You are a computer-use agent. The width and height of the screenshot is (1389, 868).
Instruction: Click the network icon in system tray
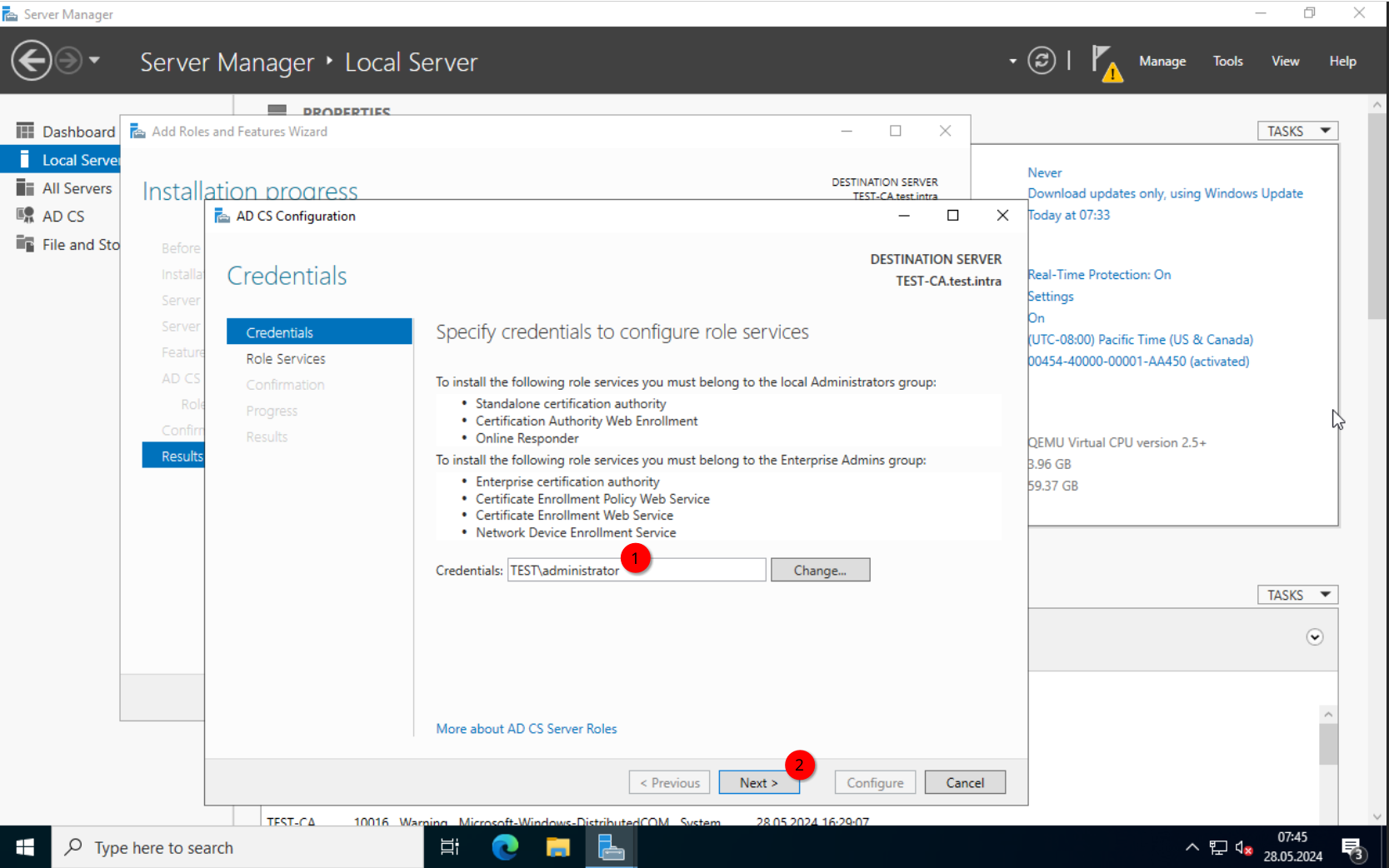point(1218,848)
